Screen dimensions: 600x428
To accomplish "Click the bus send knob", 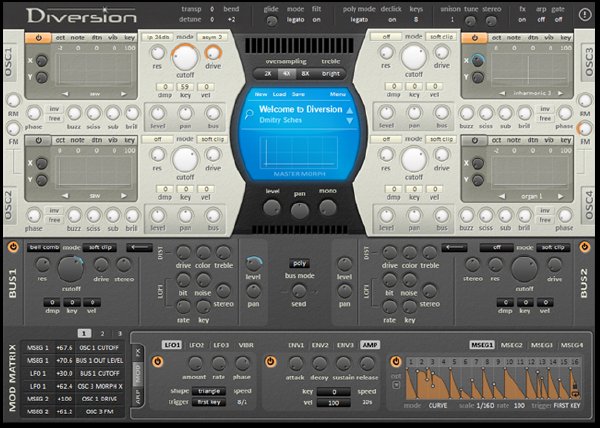I will pyautogui.click(x=299, y=291).
